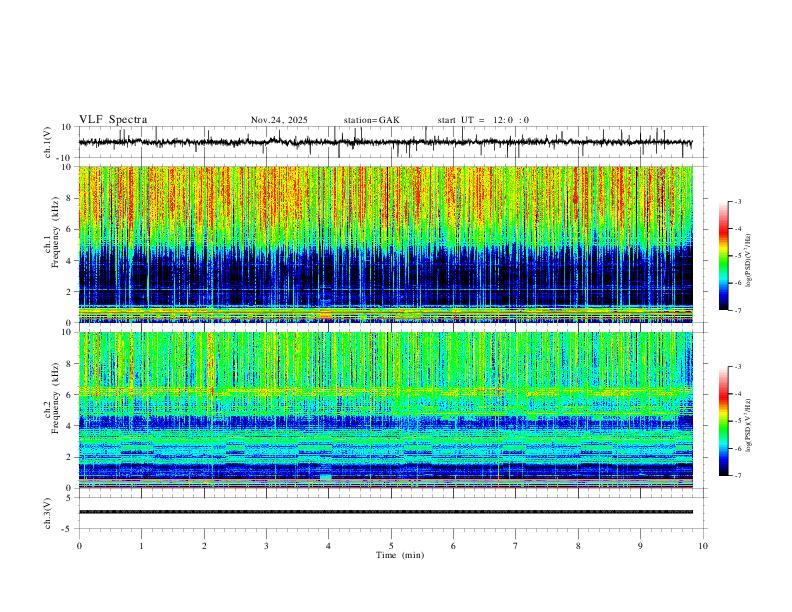Click the "4" kHz tick on ch.1 frequency axis
The height and width of the screenshot is (612, 792).
point(70,261)
